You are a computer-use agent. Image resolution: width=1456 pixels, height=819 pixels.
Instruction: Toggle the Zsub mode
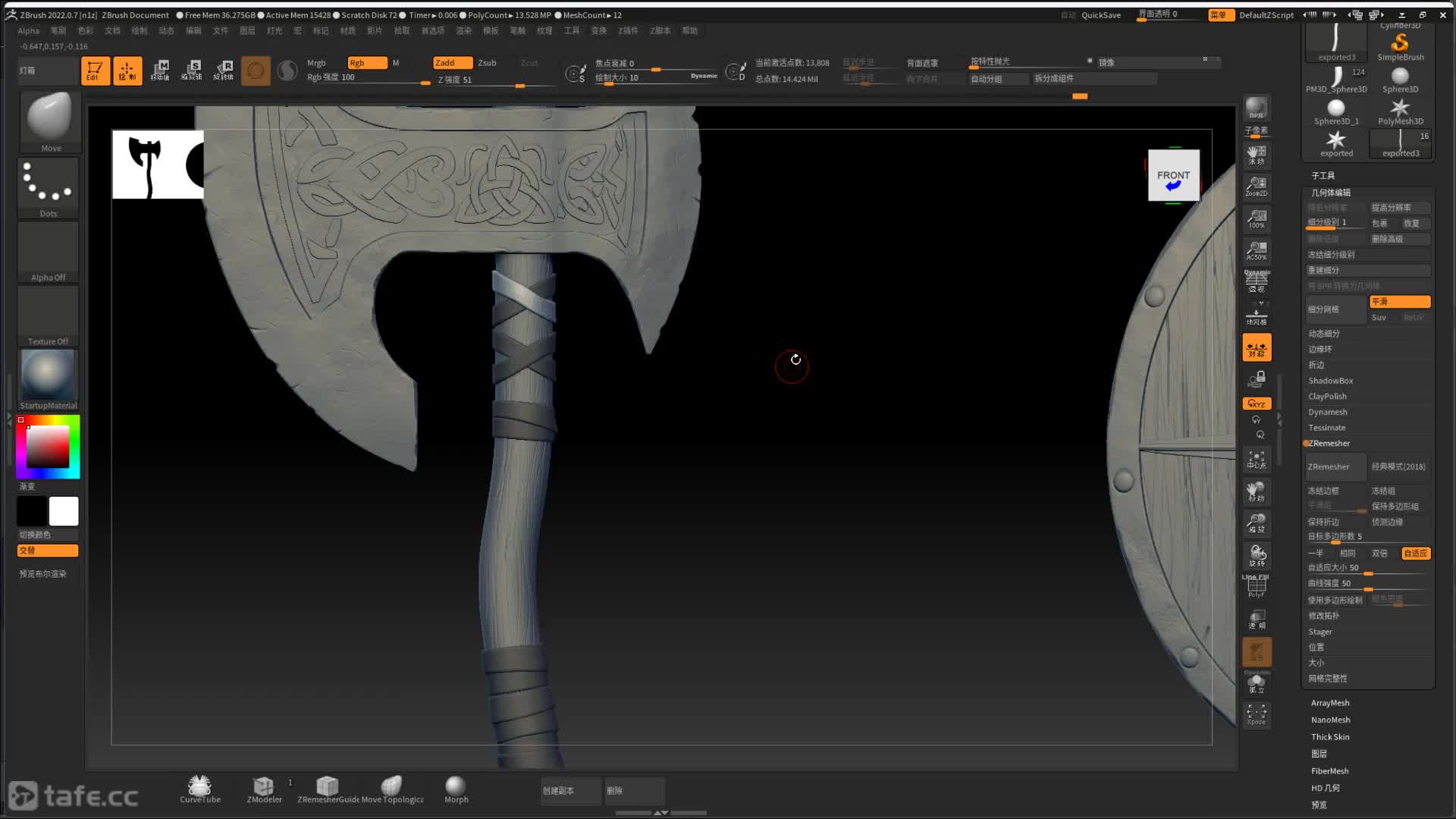pyautogui.click(x=487, y=63)
